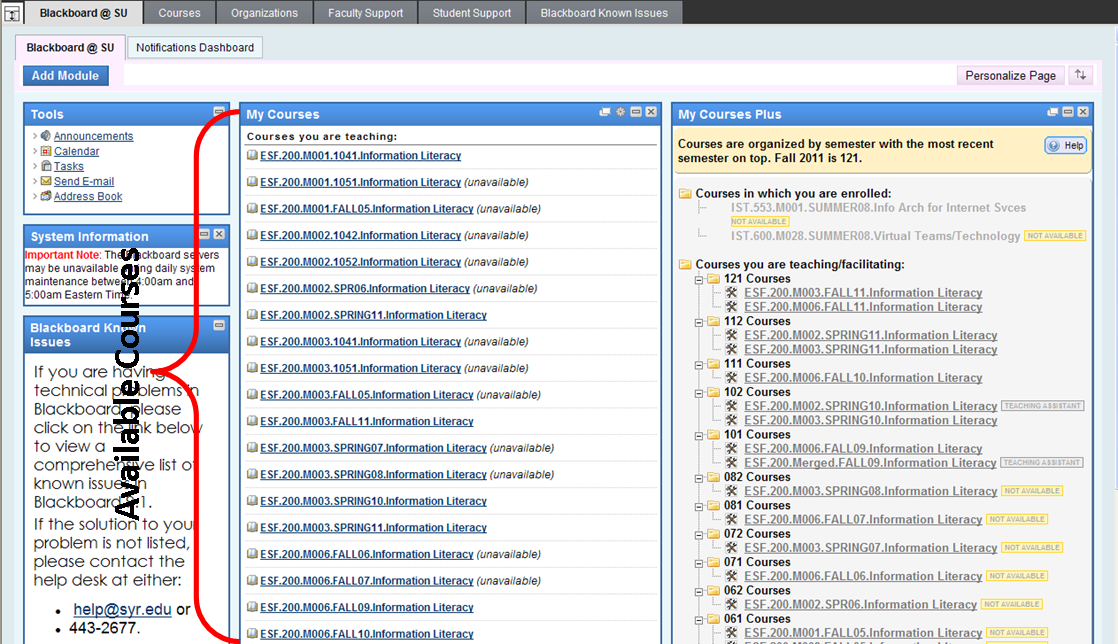Collapse the 121 Courses tree node
Screen dimensions: 1118x644
(699, 280)
